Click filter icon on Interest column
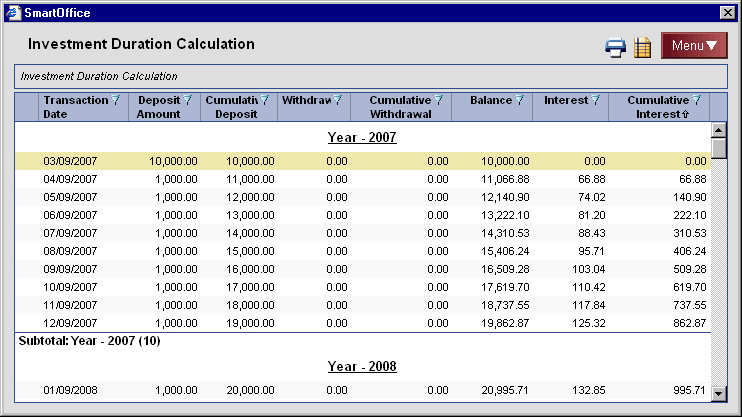This screenshot has width=742, height=418. pos(596,100)
